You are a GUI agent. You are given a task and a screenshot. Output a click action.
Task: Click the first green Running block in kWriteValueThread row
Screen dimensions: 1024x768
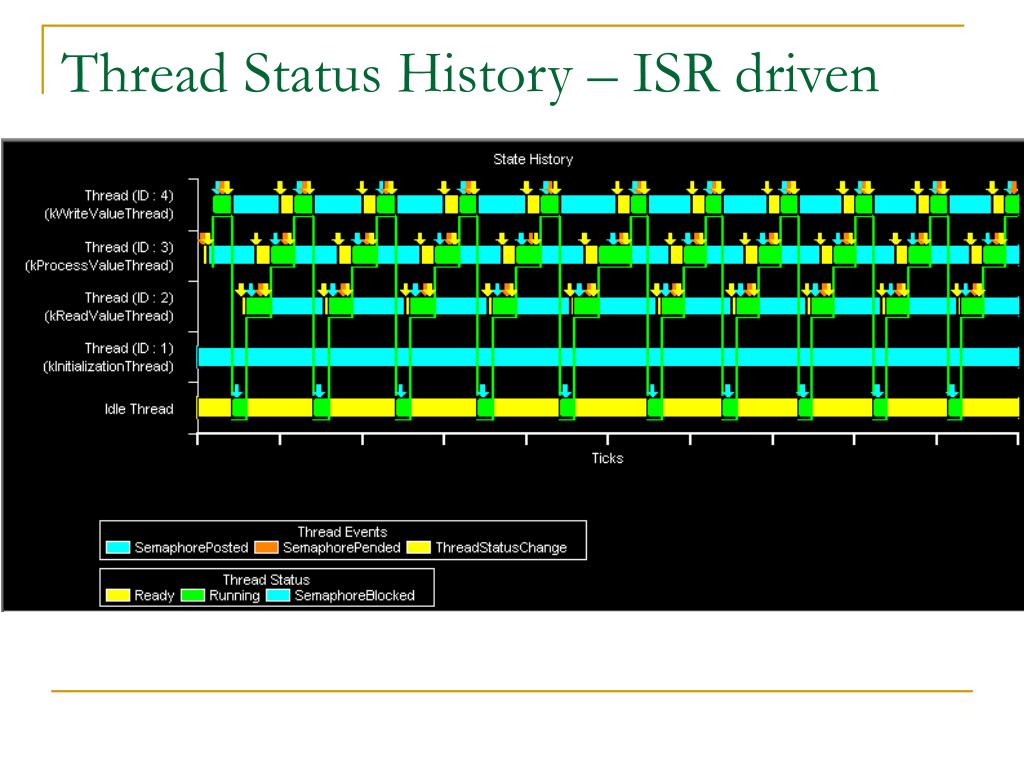click(222, 204)
